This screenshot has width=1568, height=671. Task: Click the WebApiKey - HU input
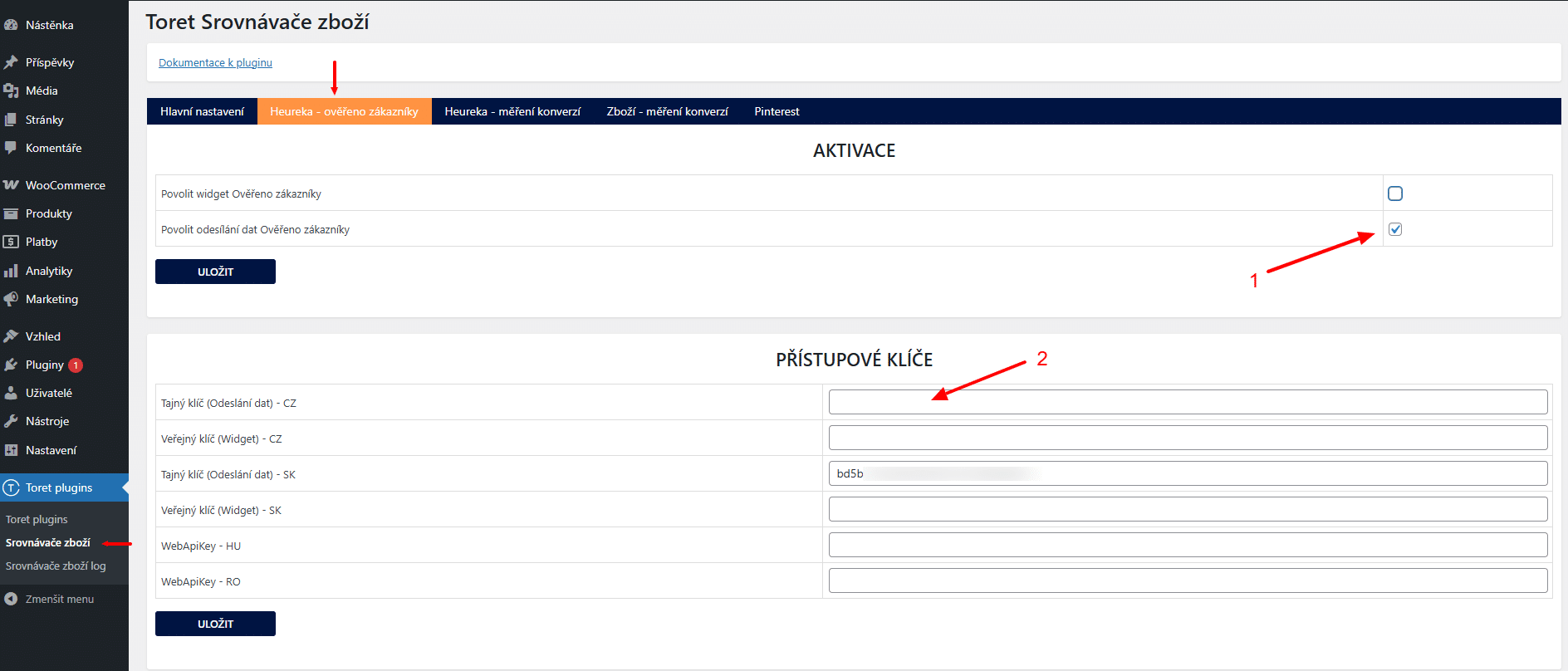(x=1188, y=545)
